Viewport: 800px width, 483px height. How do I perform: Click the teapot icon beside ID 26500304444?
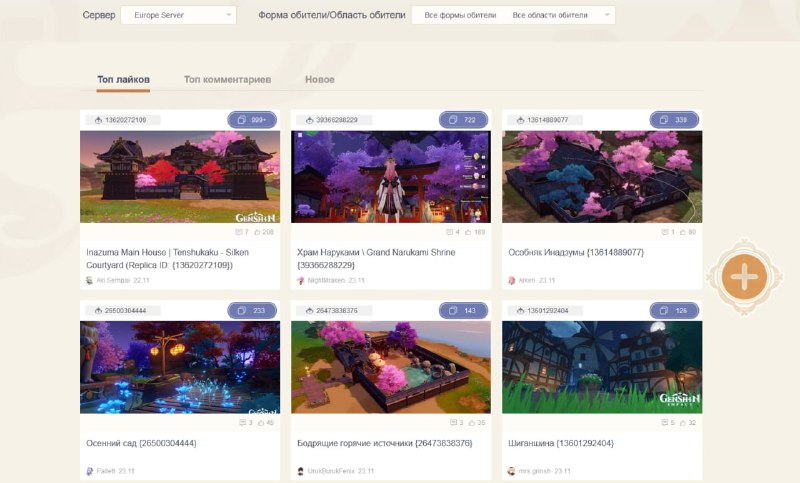[98, 311]
